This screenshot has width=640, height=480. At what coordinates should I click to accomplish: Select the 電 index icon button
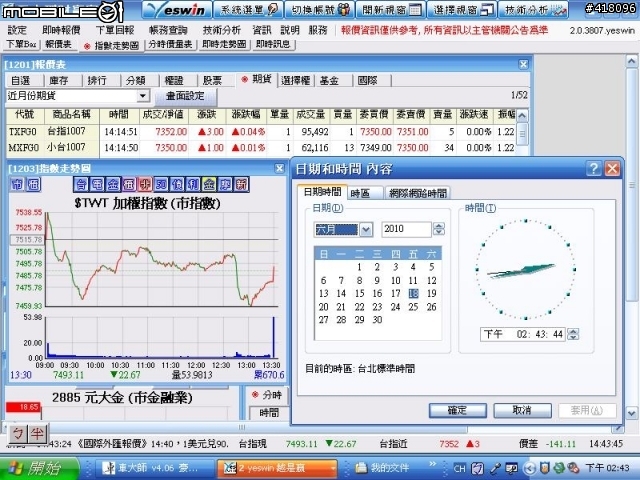click(x=97, y=185)
